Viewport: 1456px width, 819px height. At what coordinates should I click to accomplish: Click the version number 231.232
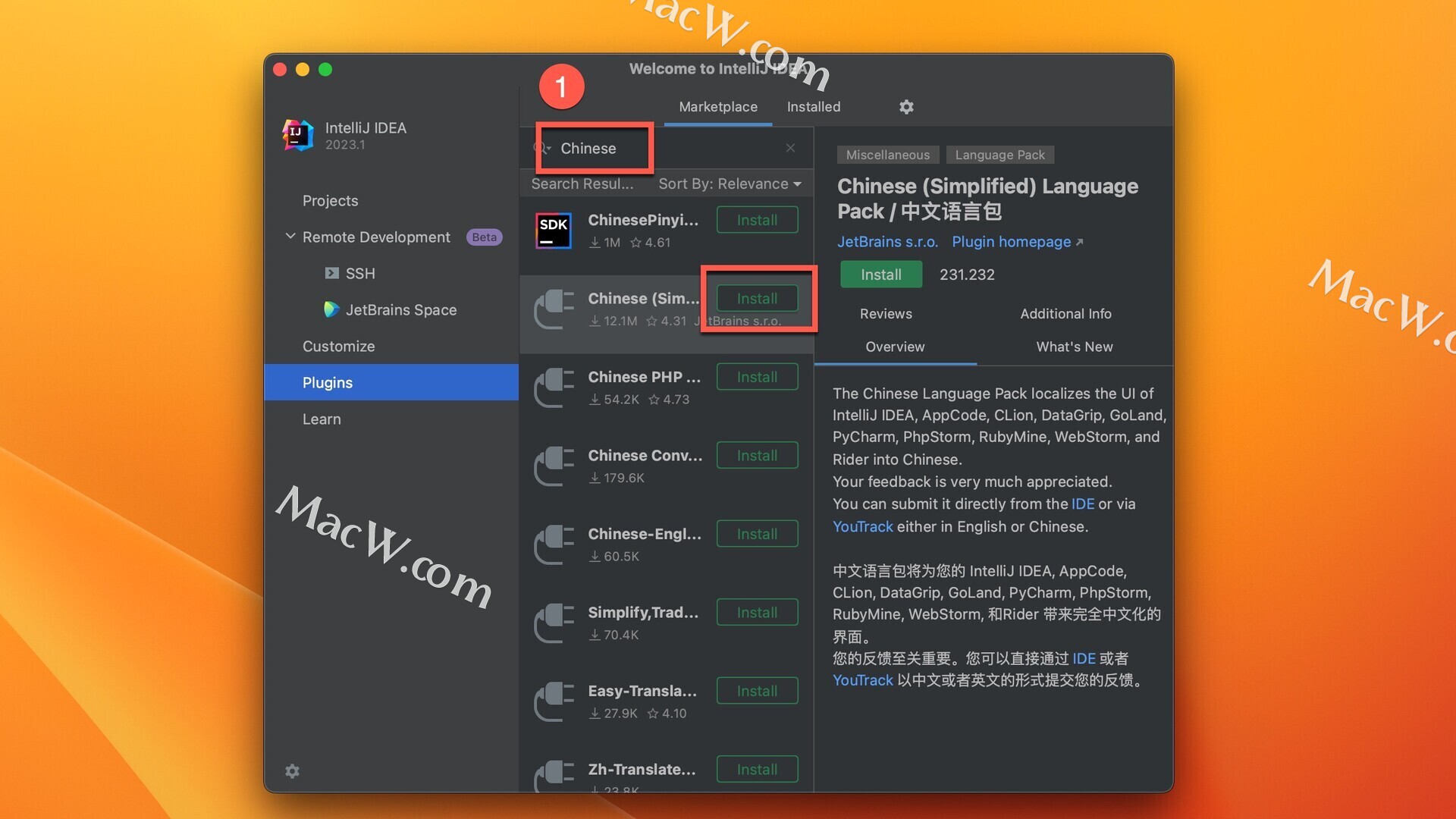(967, 275)
